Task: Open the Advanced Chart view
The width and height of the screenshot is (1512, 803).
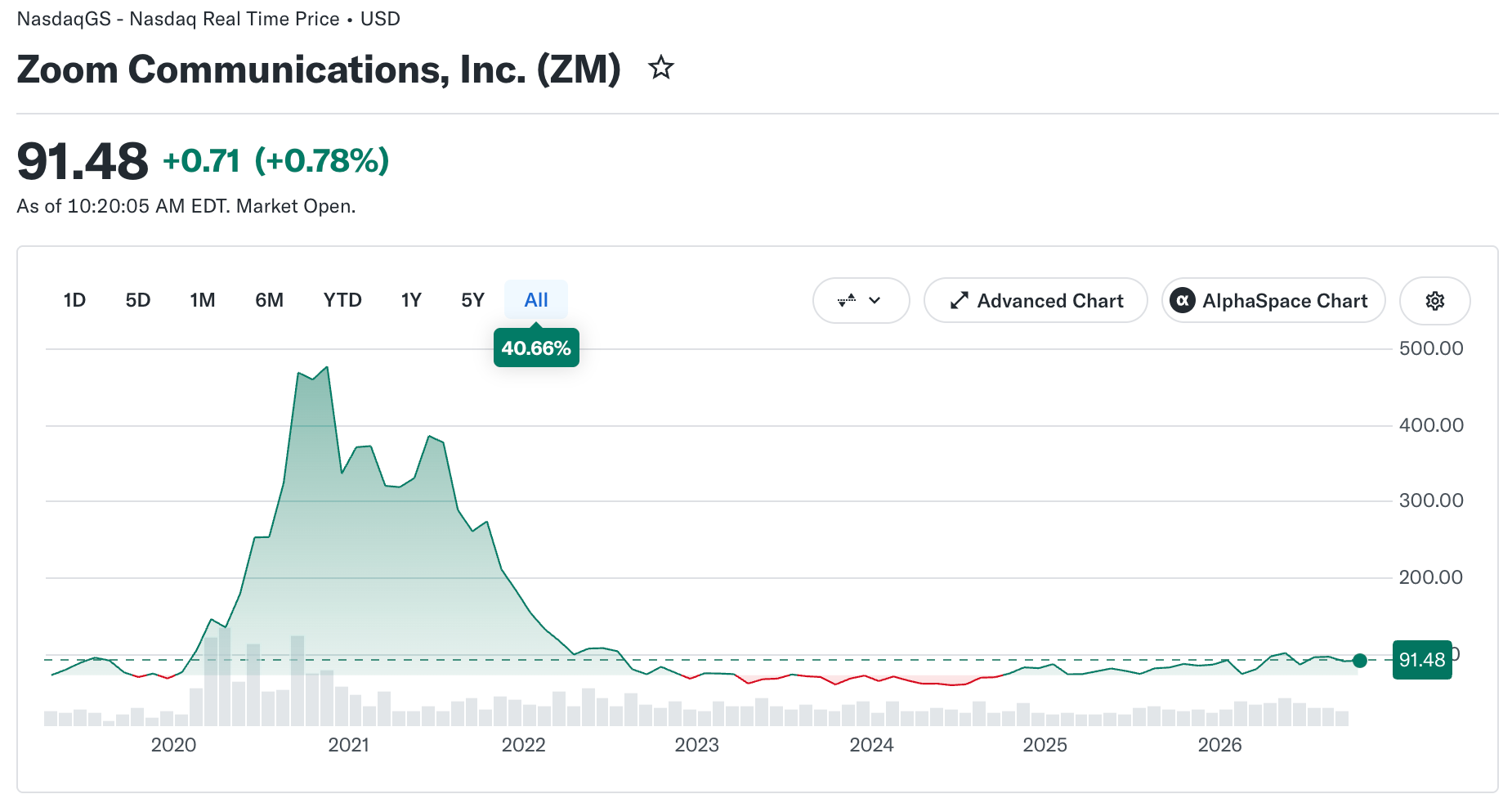Action: tap(1036, 301)
